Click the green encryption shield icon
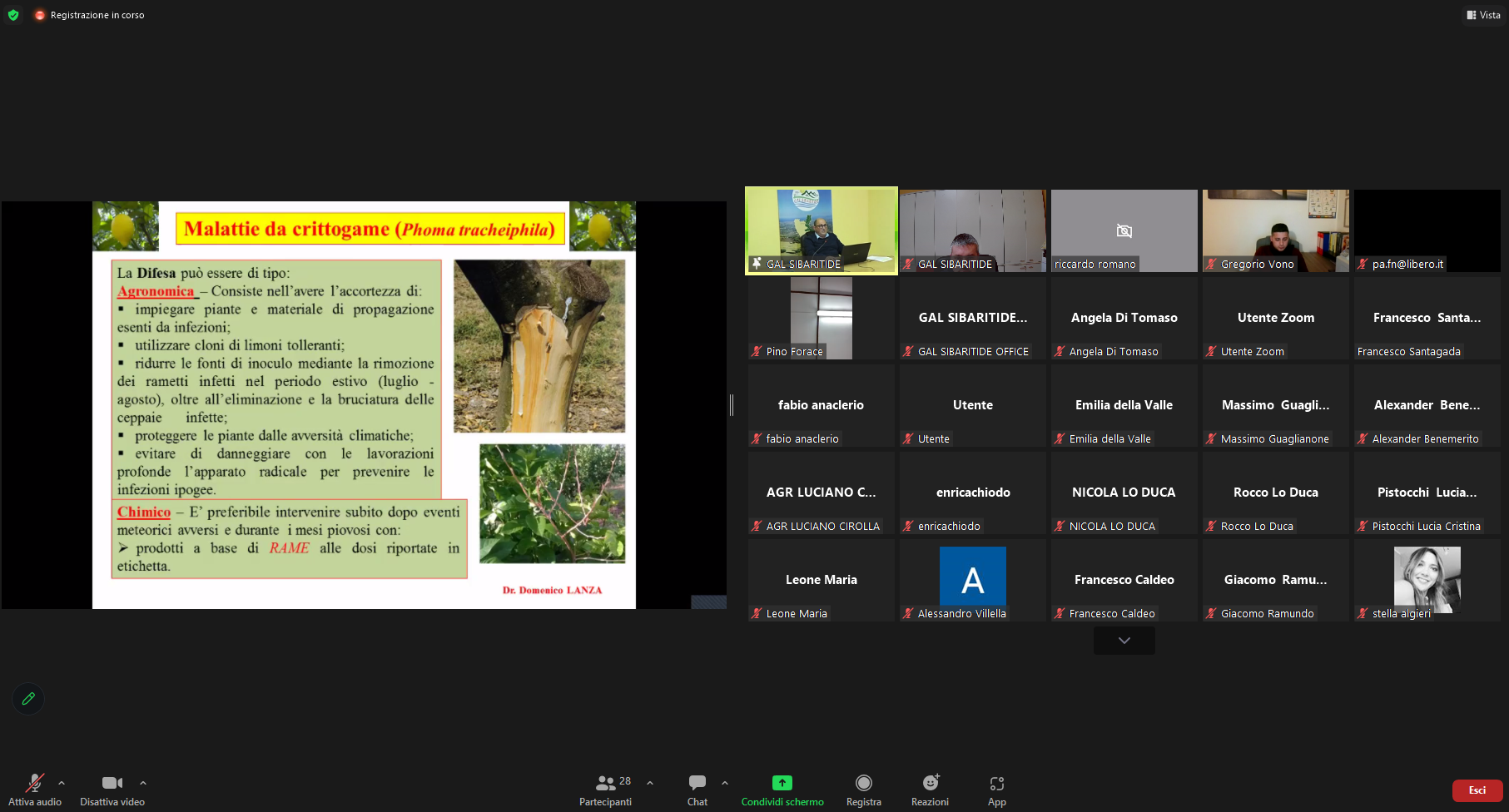Screen dimensions: 1509x812 pos(13,15)
